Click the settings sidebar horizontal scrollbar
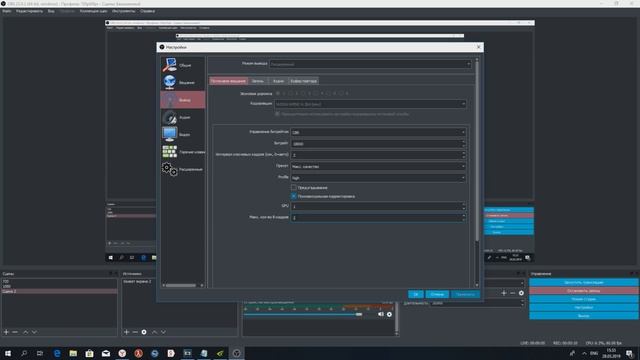Screen dimensions: 640x360 point(180,285)
